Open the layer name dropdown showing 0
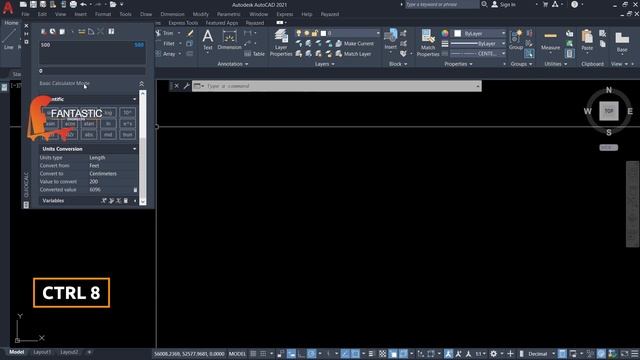This screenshot has width=640, height=360. pyautogui.click(x=350, y=33)
